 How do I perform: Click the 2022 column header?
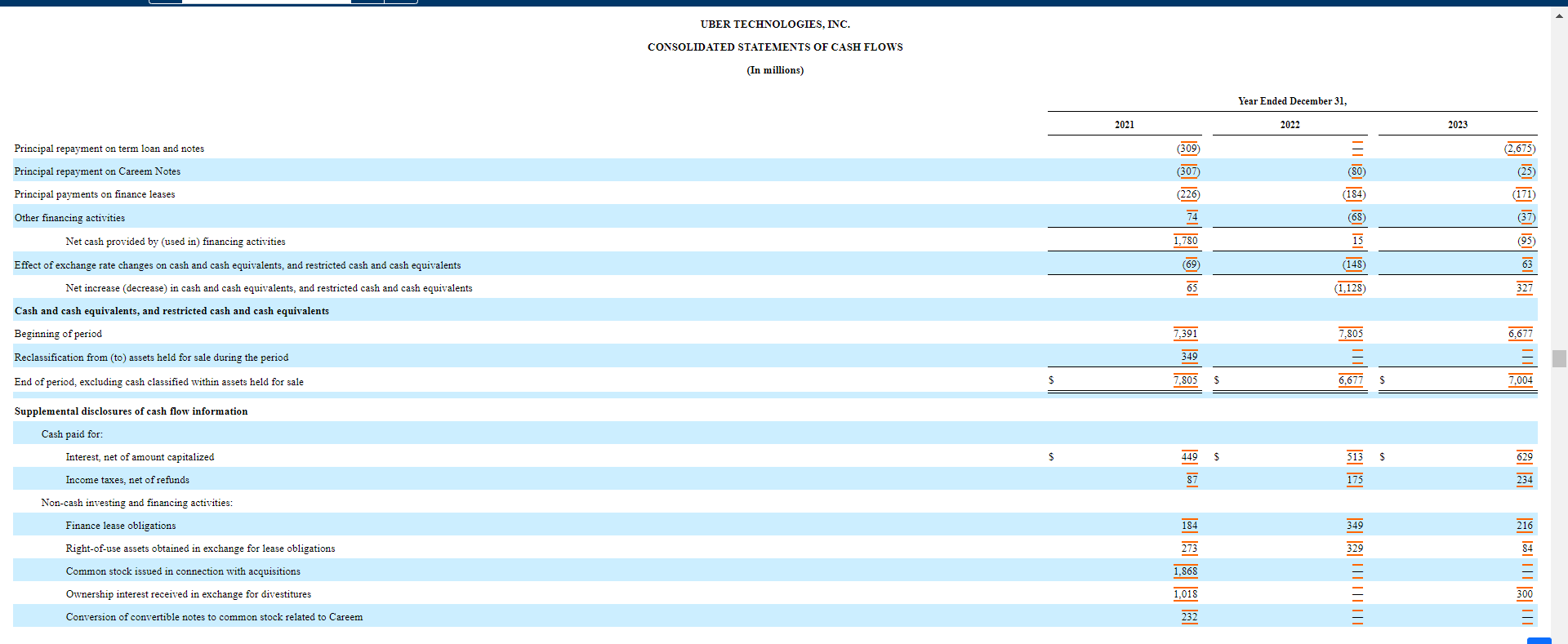1290,125
